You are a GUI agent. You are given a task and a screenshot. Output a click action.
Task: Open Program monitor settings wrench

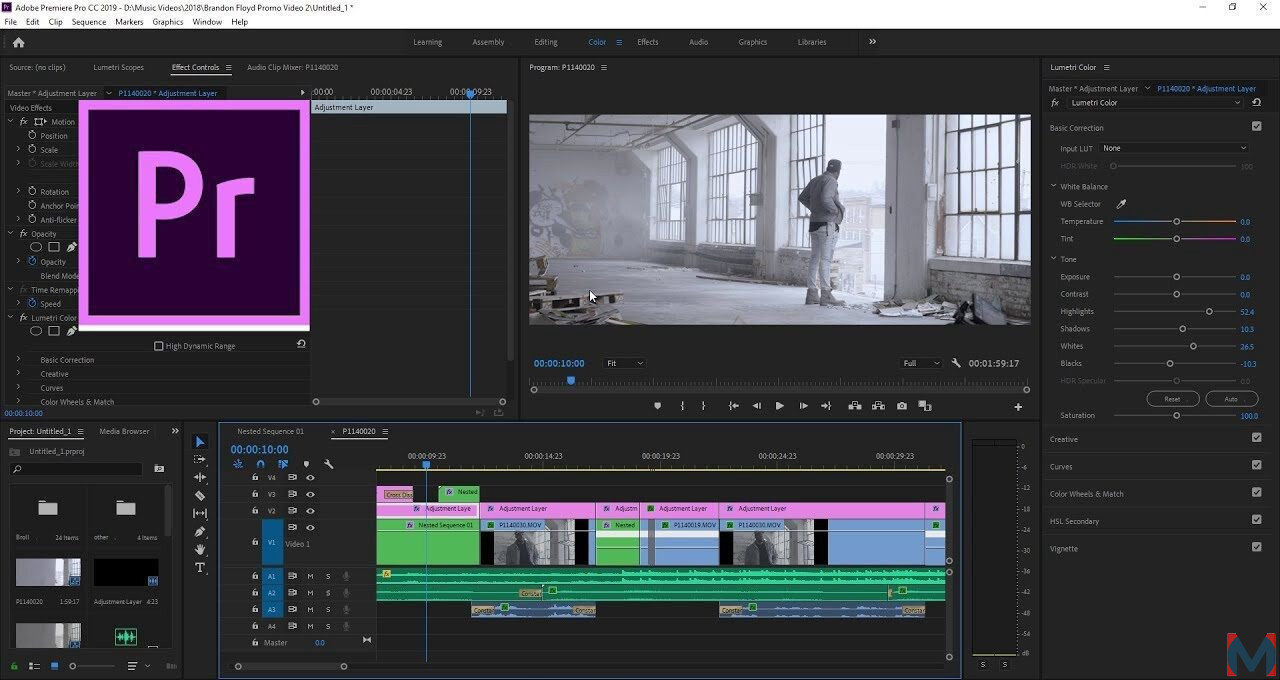pos(956,363)
